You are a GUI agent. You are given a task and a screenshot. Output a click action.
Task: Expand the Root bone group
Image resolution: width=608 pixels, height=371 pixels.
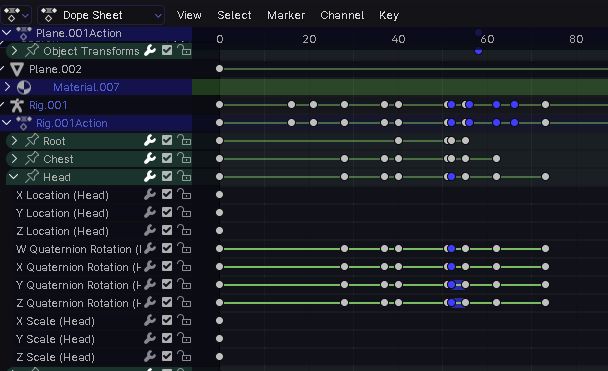click(14, 141)
